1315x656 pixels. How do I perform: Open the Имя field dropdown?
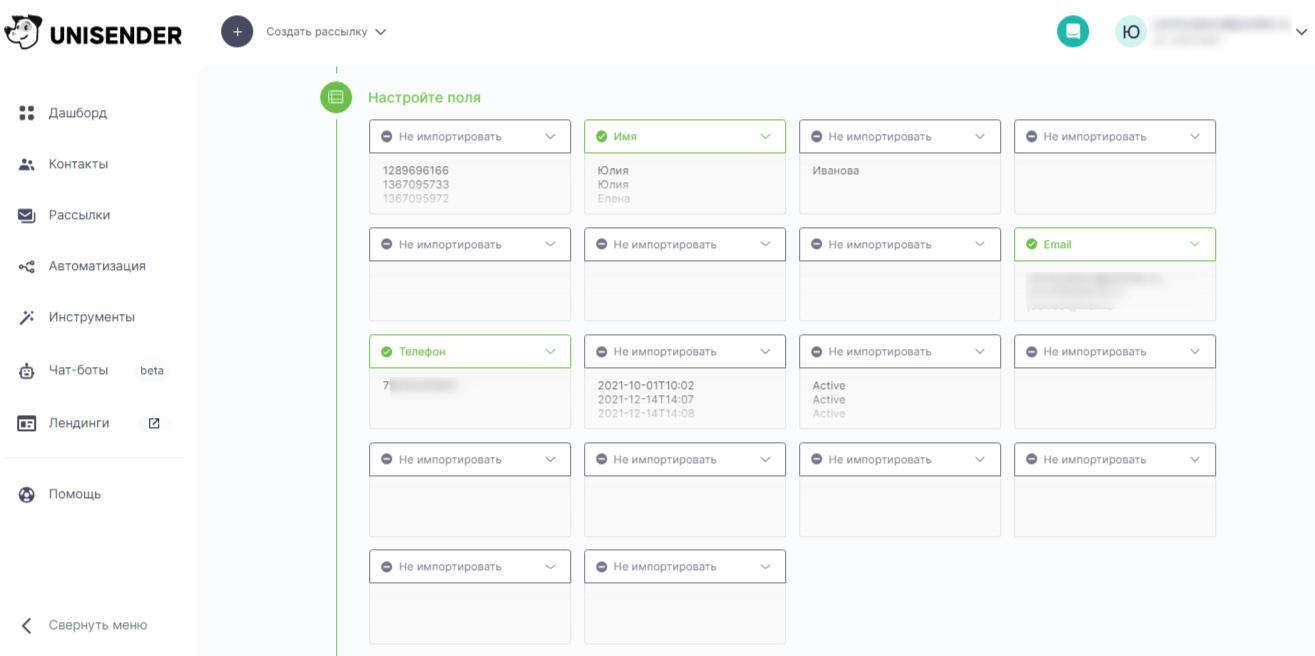point(684,137)
